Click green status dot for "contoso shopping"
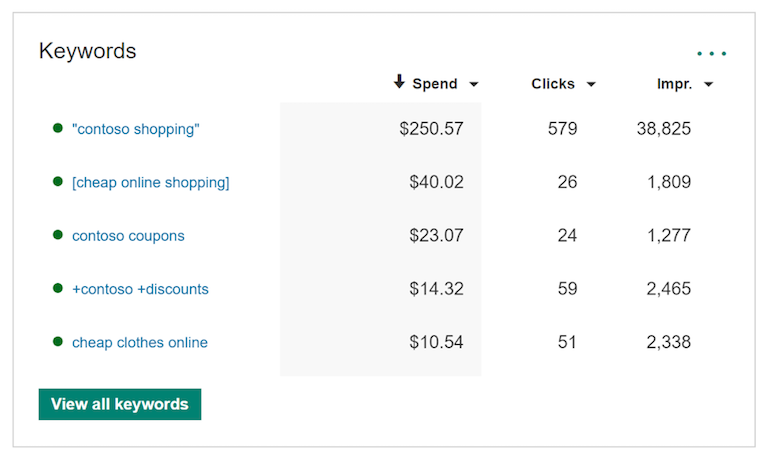 pos(58,128)
